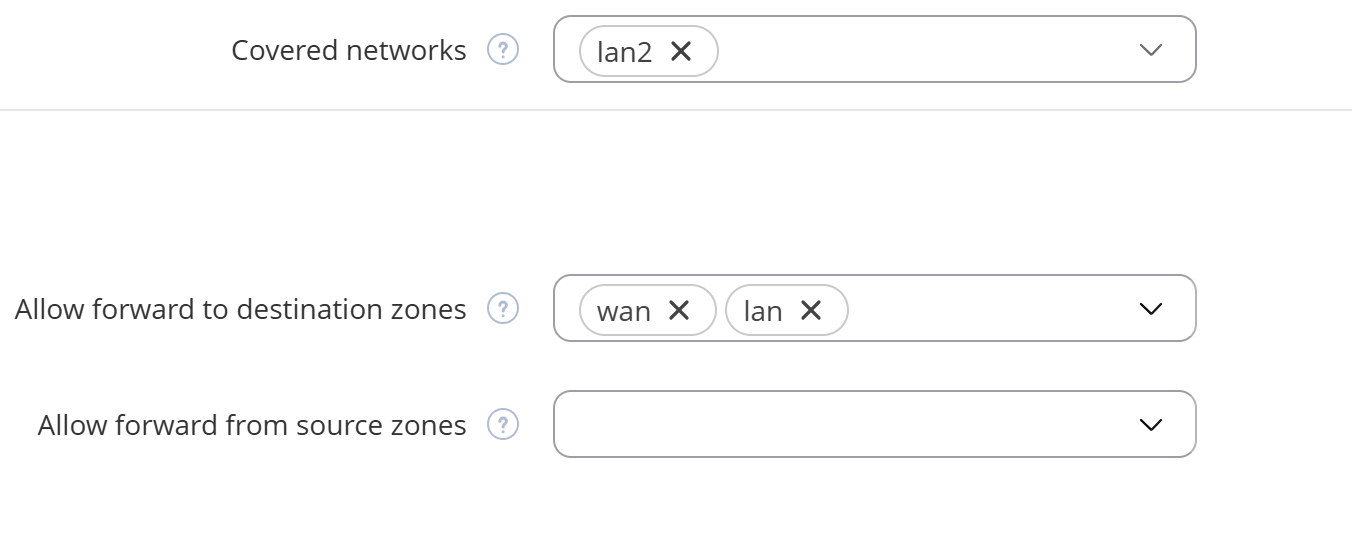Click blank area between divider and destination zones

[676, 190]
